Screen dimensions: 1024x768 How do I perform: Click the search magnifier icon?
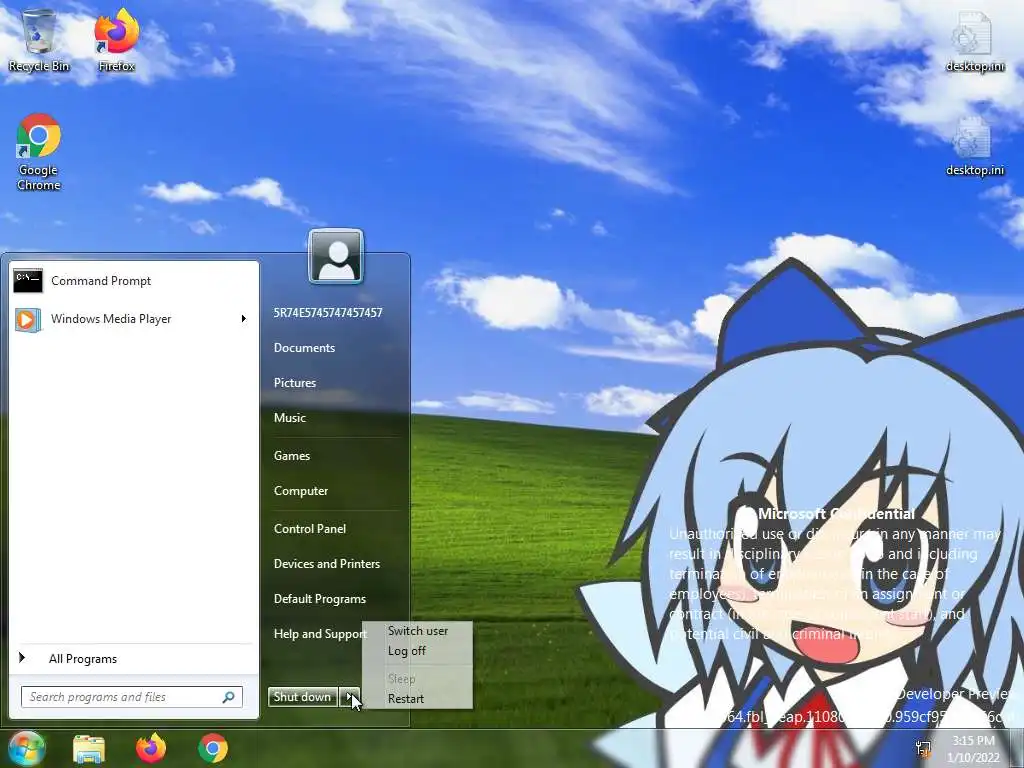tap(229, 697)
